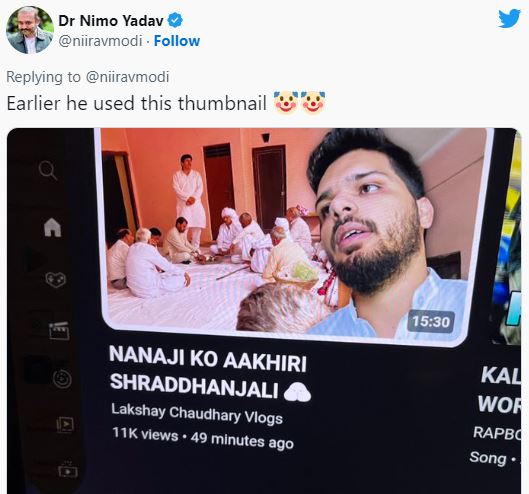Open the partially visible KAL video title
Viewport: 529px width, 494px height.
tap(500, 390)
